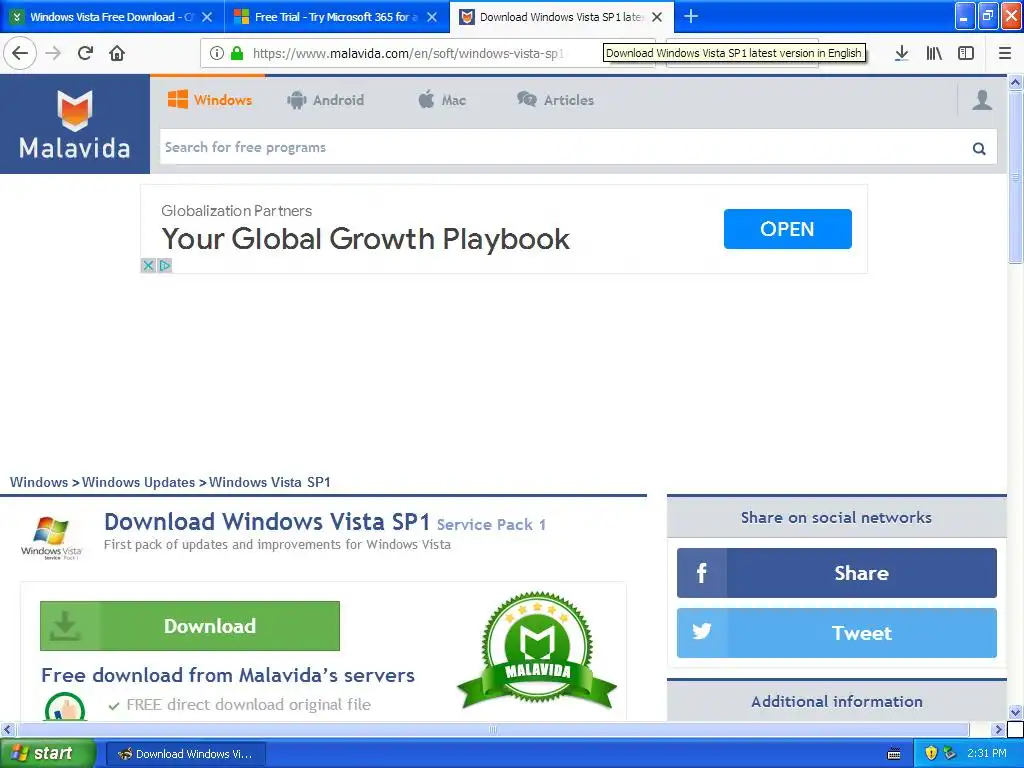Viewport: 1024px width, 768px height.
Task: Open site information icon in address bar
Action: coord(216,54)
